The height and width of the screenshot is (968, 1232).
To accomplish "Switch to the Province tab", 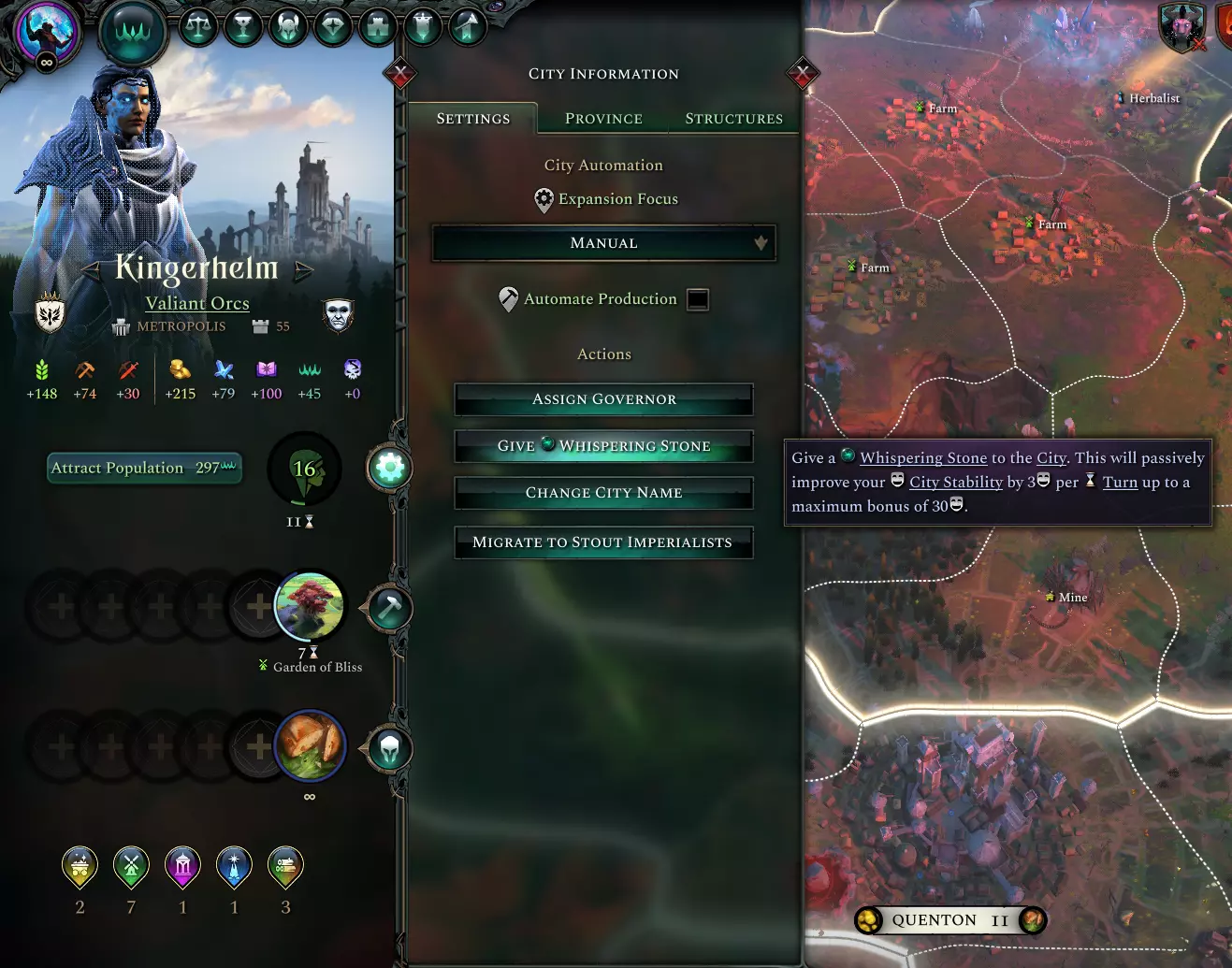I will [x=603, y=119].
